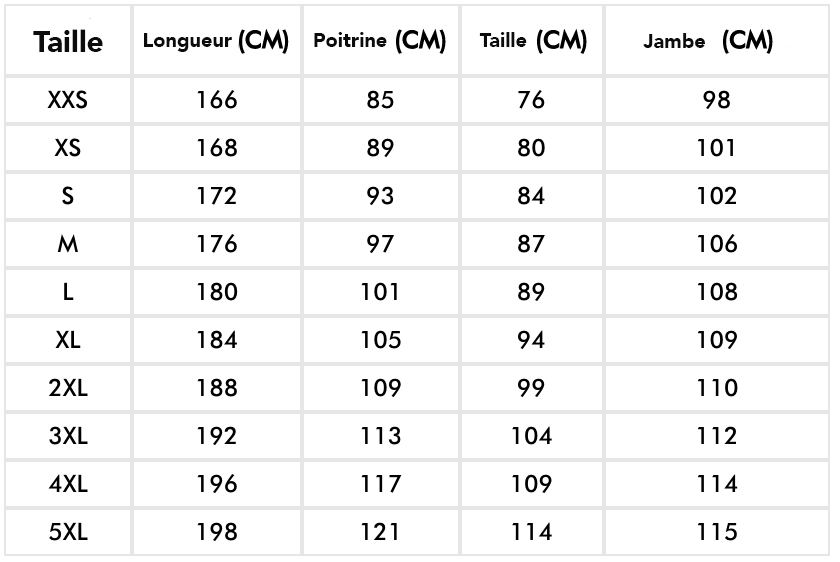Viewport: 840px width, 562px height.
Task: Click chest value 97 in M row
Action: 380,244
